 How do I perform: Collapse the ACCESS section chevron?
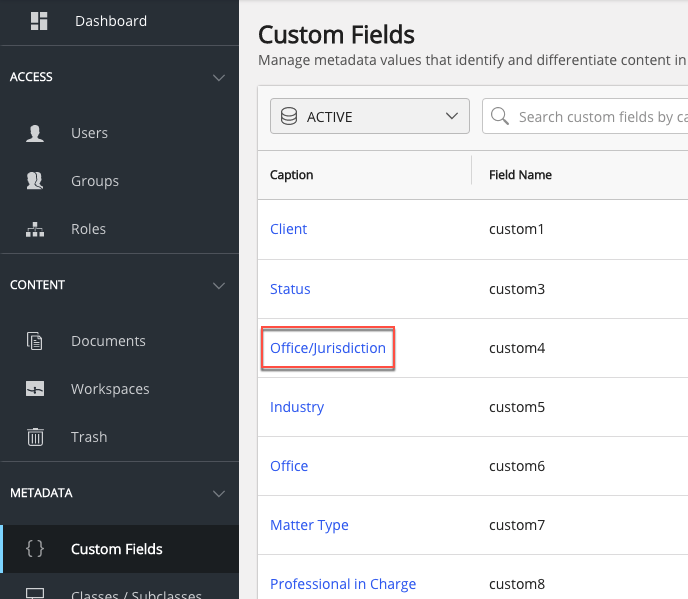click(x=220, y=77)
